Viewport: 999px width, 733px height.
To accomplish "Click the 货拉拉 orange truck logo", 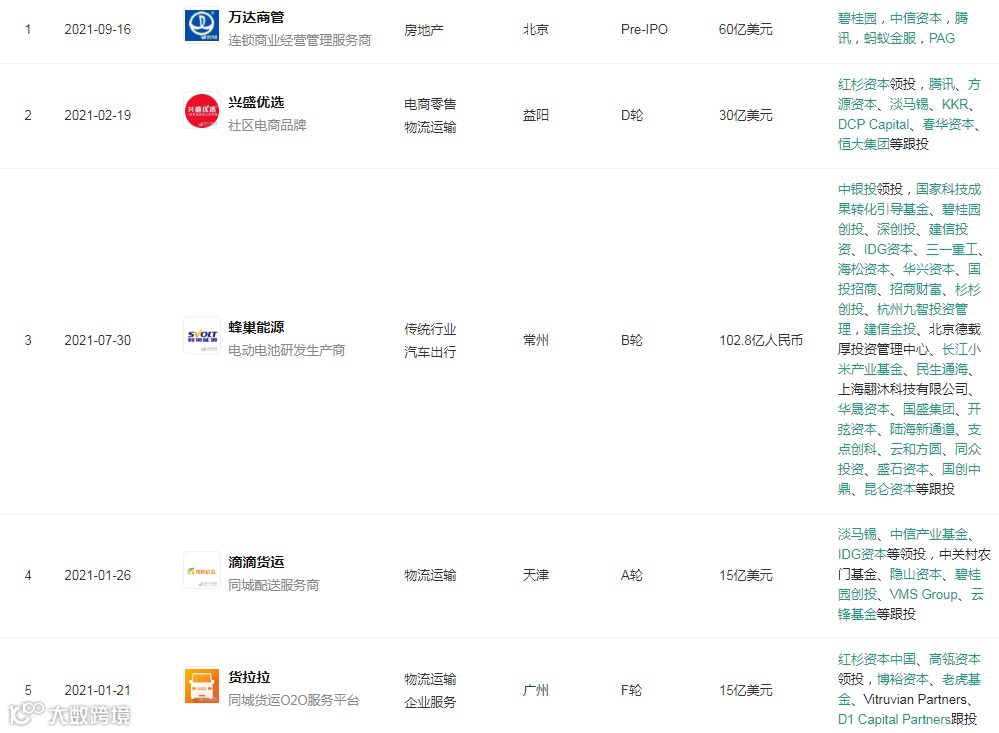I will point(202,685).
